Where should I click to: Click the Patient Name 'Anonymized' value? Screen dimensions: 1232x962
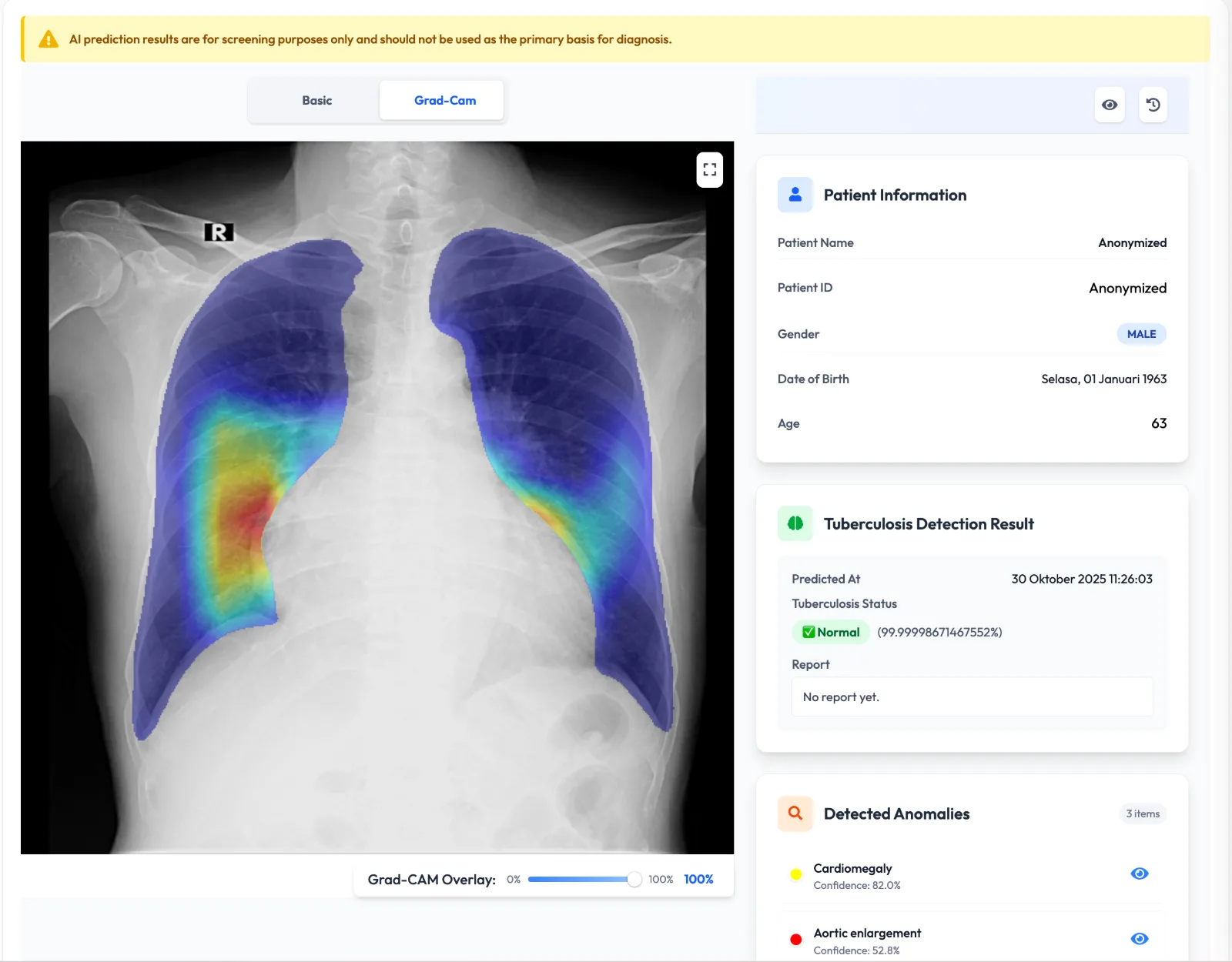[1132, 243]
